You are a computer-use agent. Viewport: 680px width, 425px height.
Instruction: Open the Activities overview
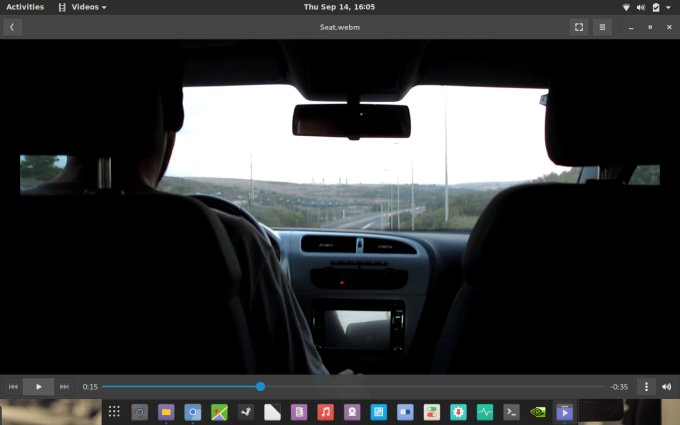tap(25, 7)
